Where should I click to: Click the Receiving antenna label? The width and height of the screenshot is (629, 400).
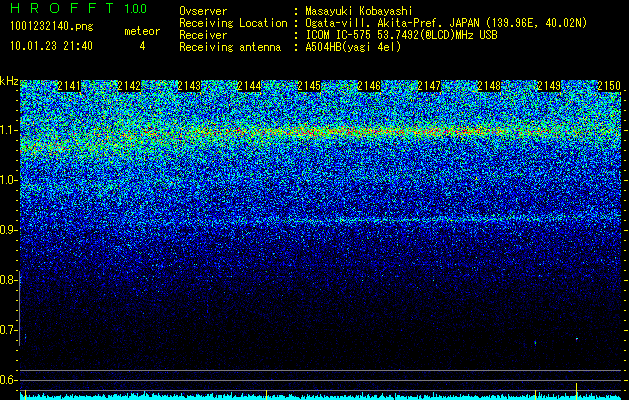(x=230, y=47)
